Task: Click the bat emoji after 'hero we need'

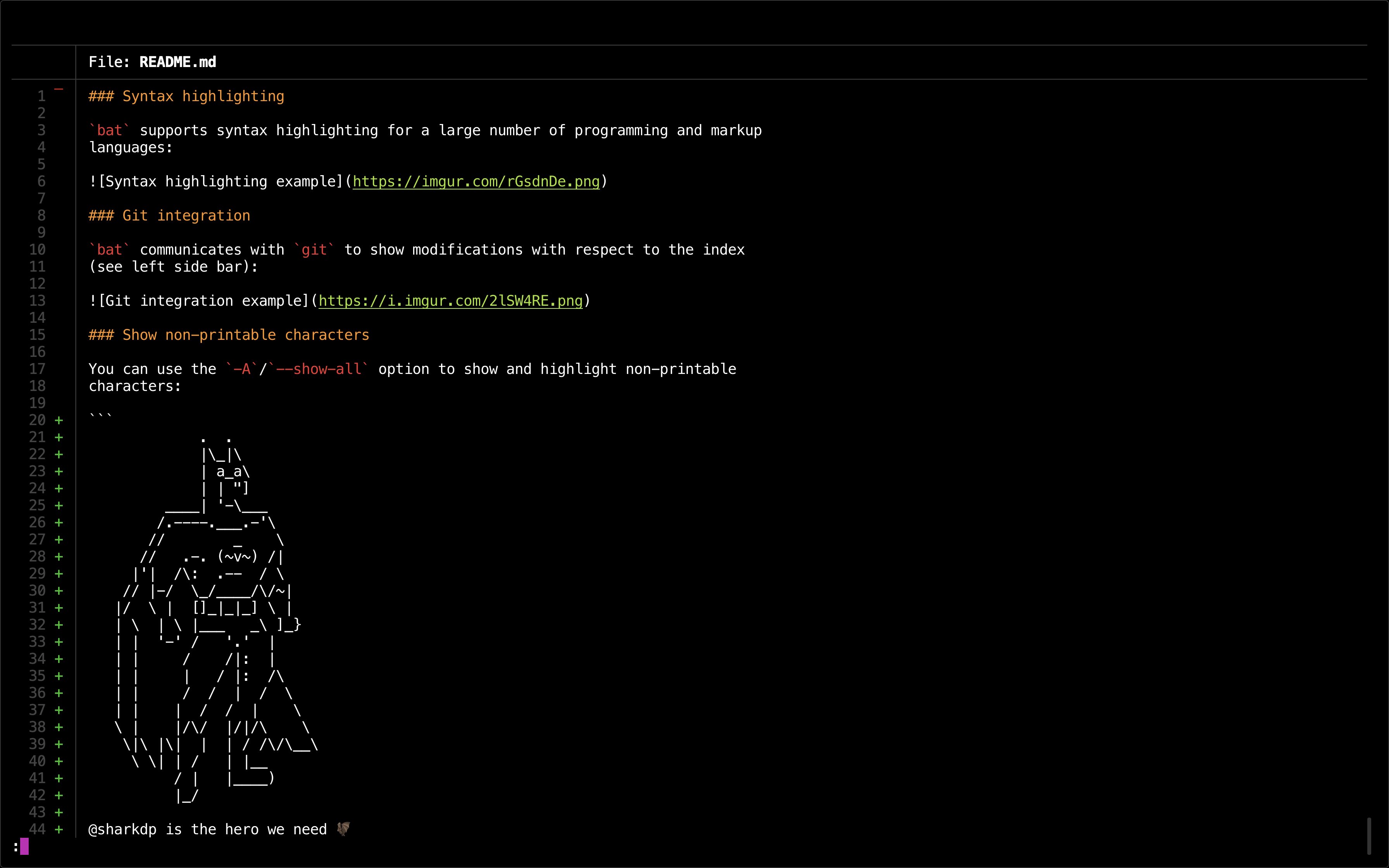Action: coord(343,829)
